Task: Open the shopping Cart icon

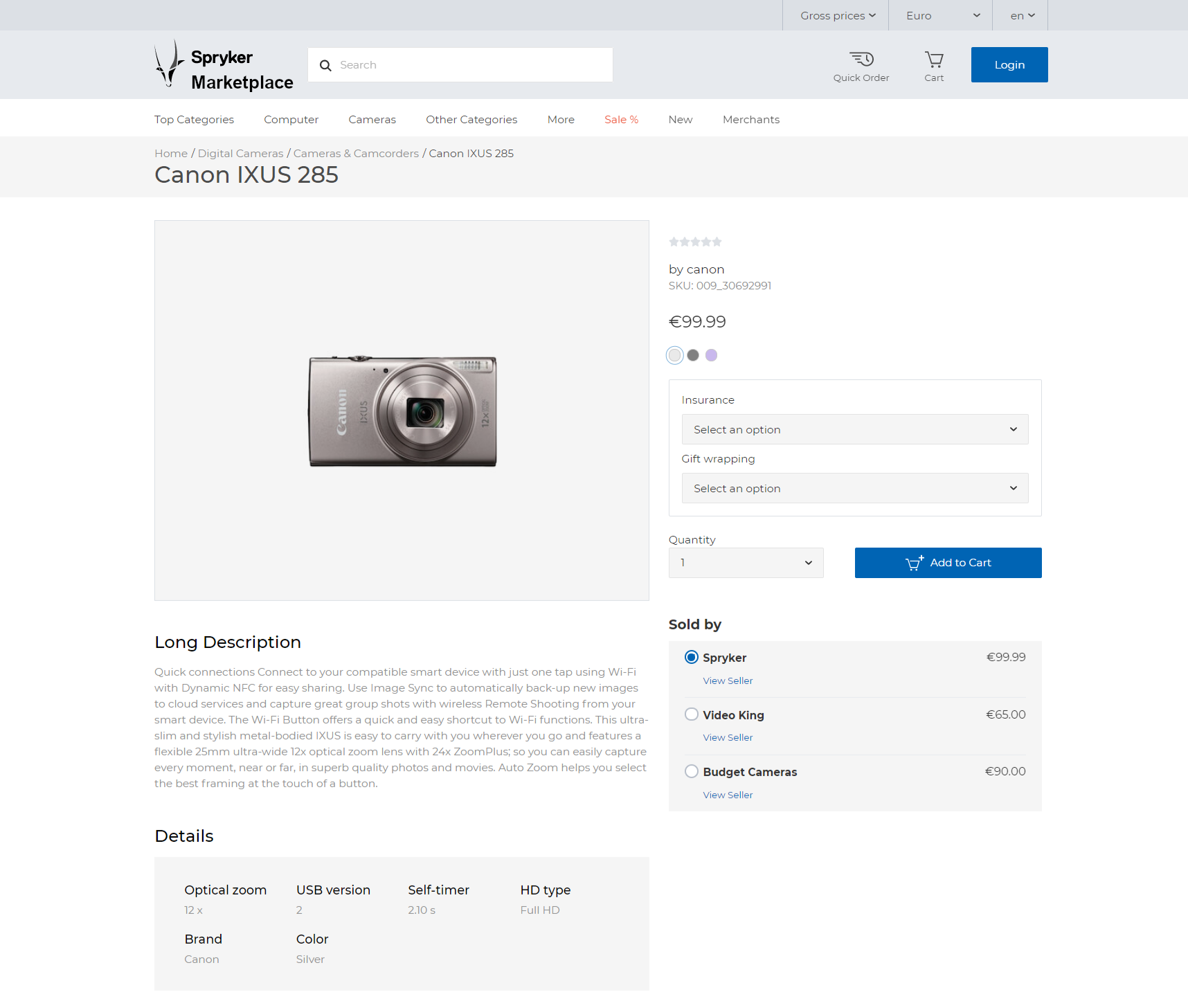Action: (x=934, y=66)
